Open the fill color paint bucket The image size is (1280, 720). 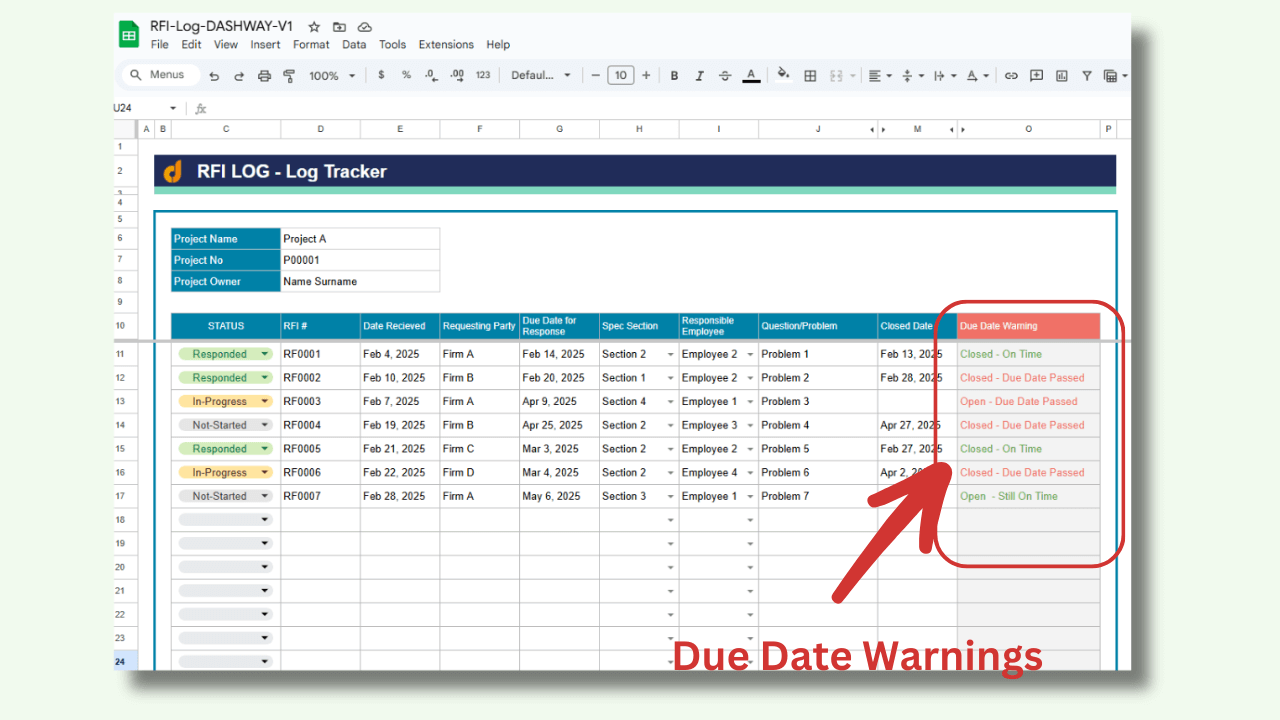783,75
